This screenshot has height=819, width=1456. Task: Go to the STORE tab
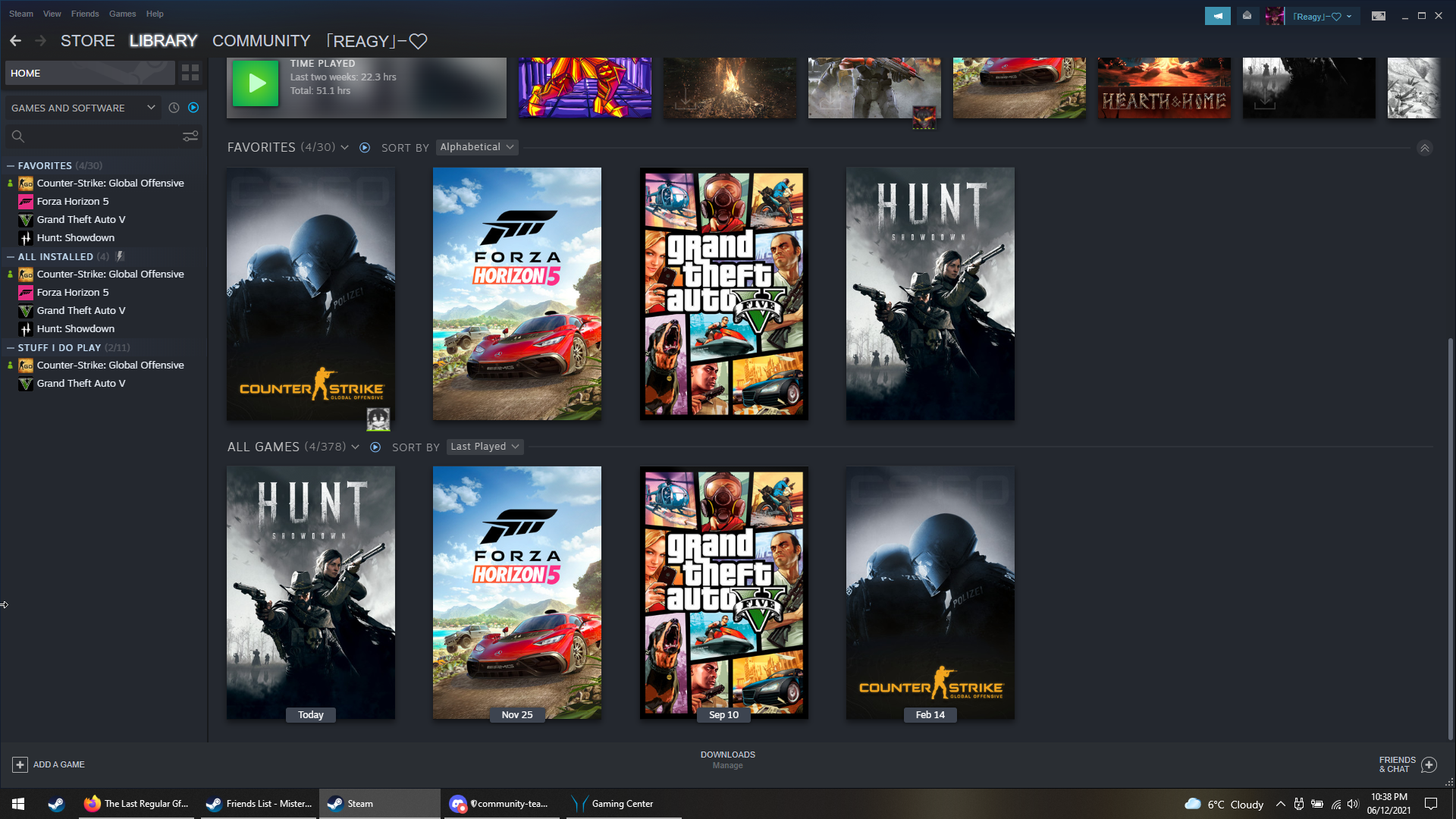point(88,41)
